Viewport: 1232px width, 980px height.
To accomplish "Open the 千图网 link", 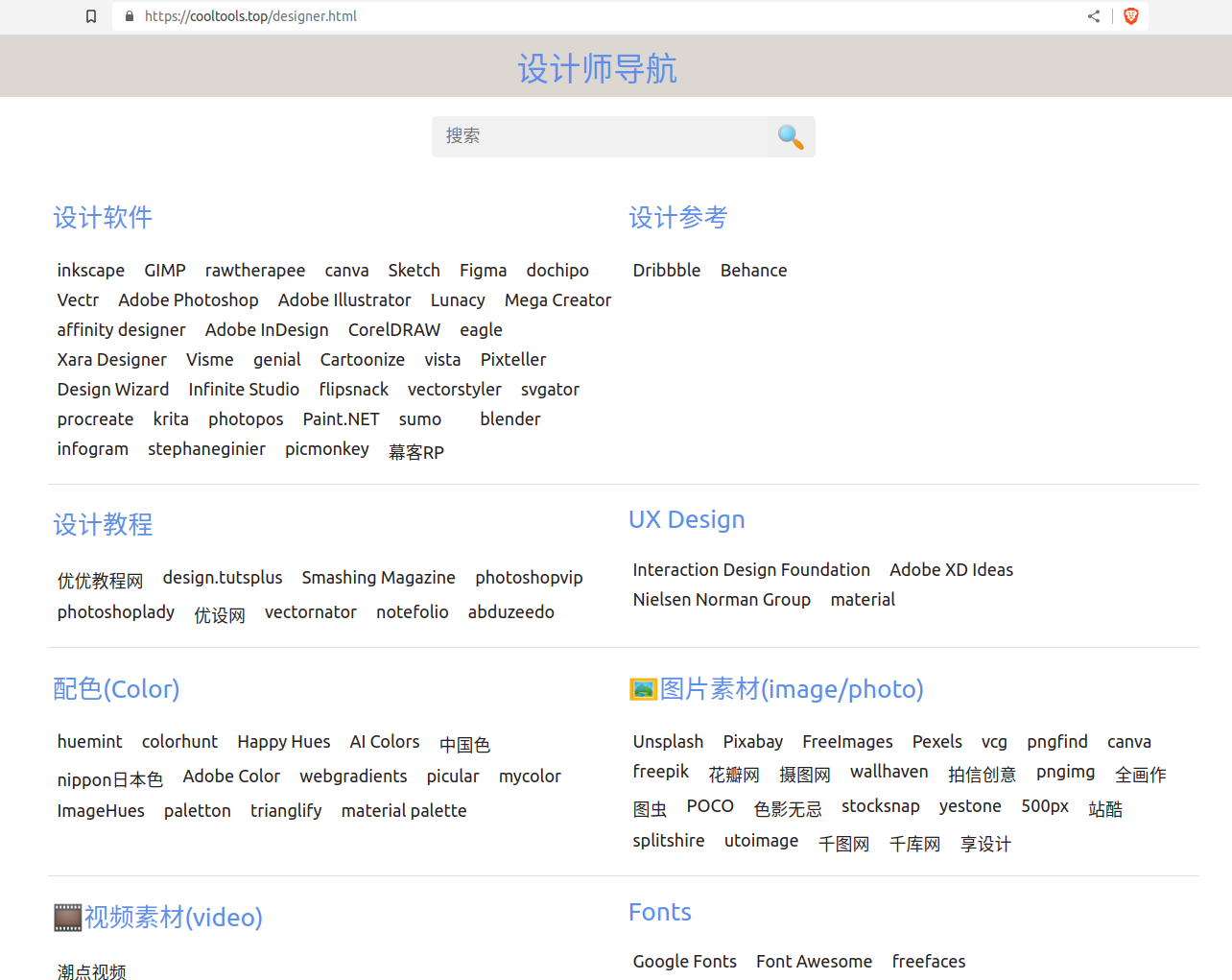I will 844,844.
